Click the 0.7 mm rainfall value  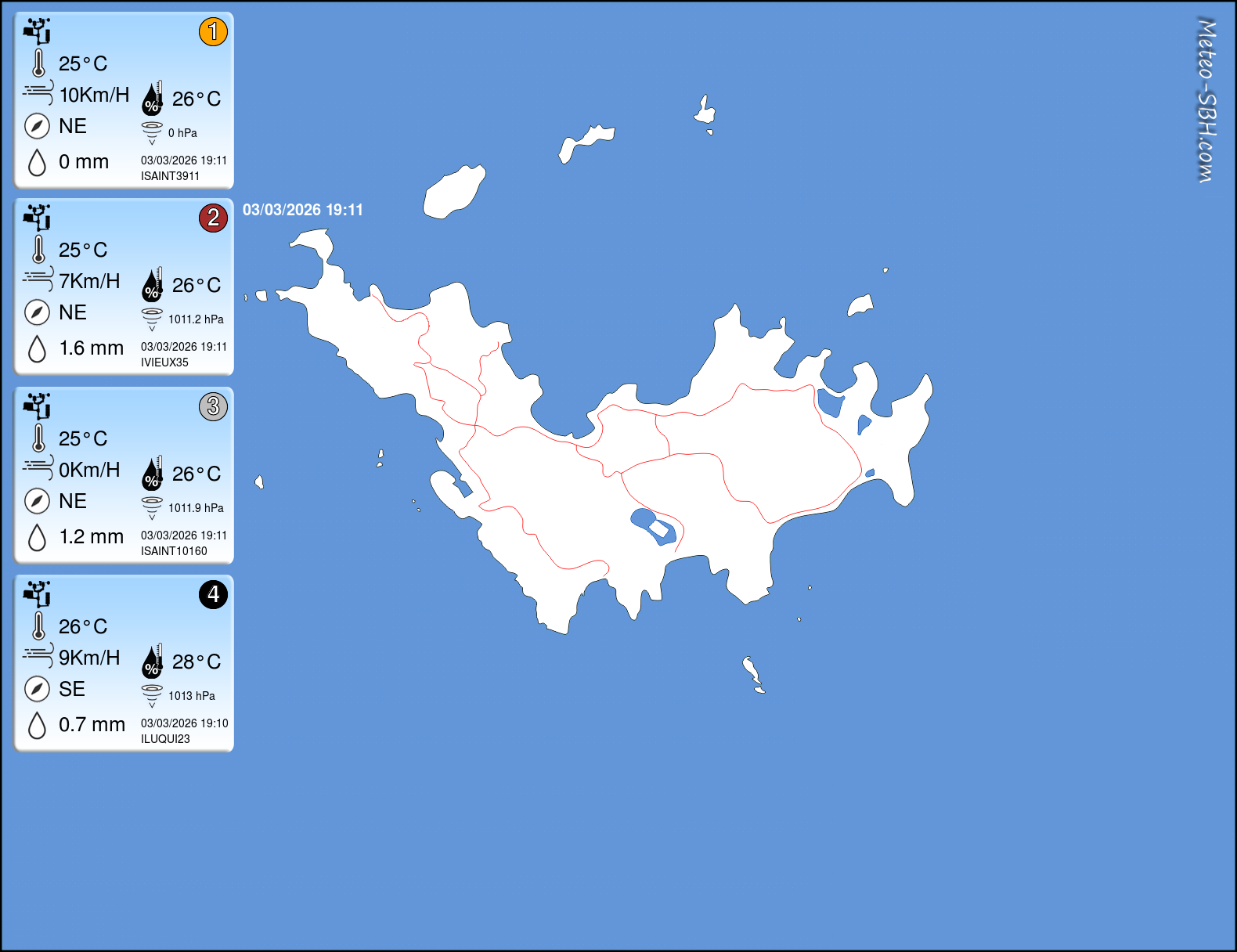click(x=92, y=725)
